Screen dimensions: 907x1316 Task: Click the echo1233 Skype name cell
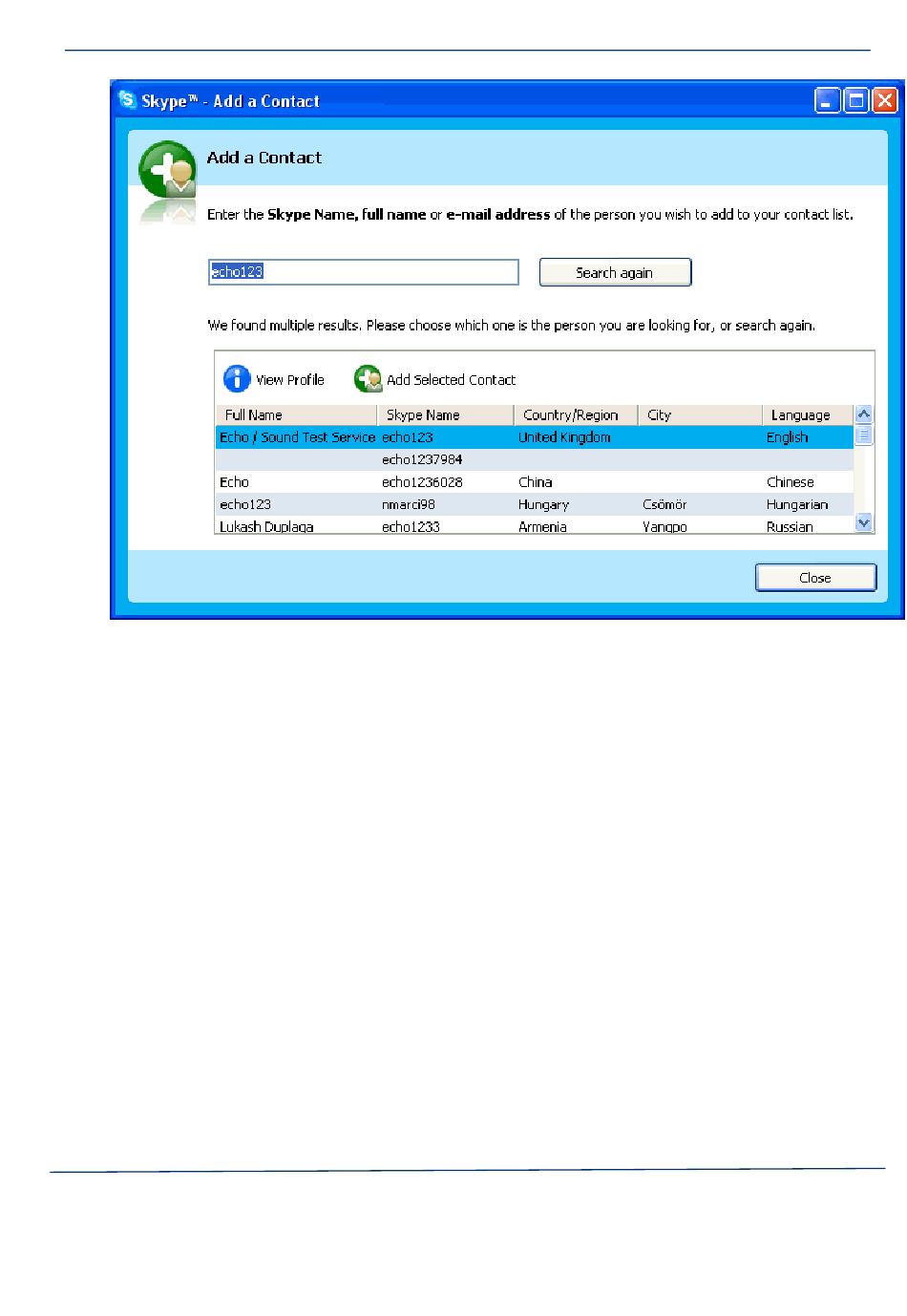click(x=411, y=526)
